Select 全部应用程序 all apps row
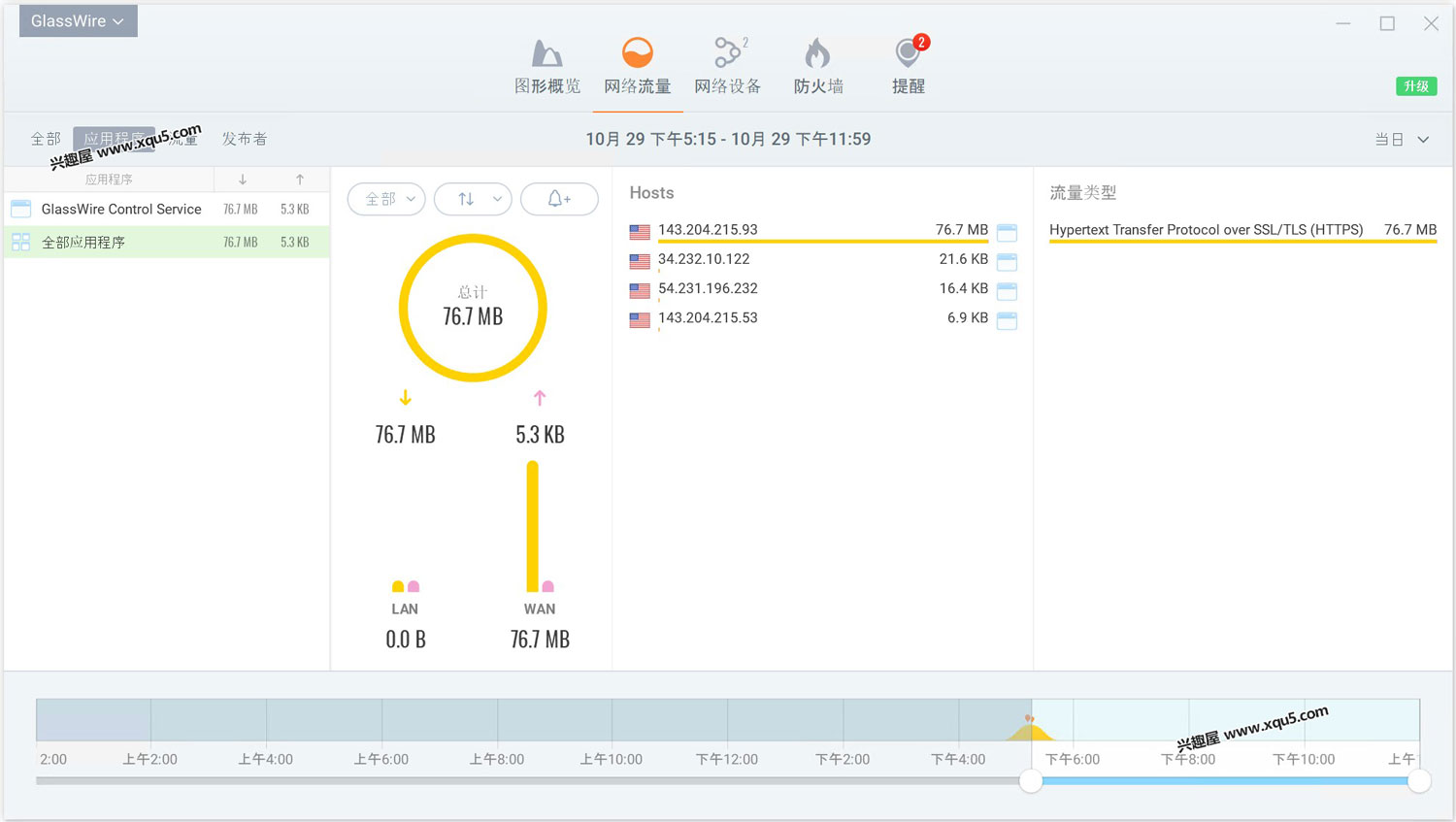 tap(167, 242)
